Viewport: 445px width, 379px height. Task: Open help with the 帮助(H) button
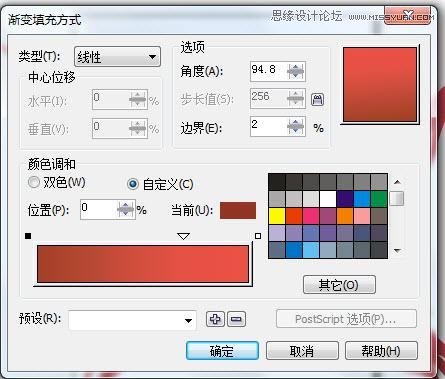(x=381, y=351)
